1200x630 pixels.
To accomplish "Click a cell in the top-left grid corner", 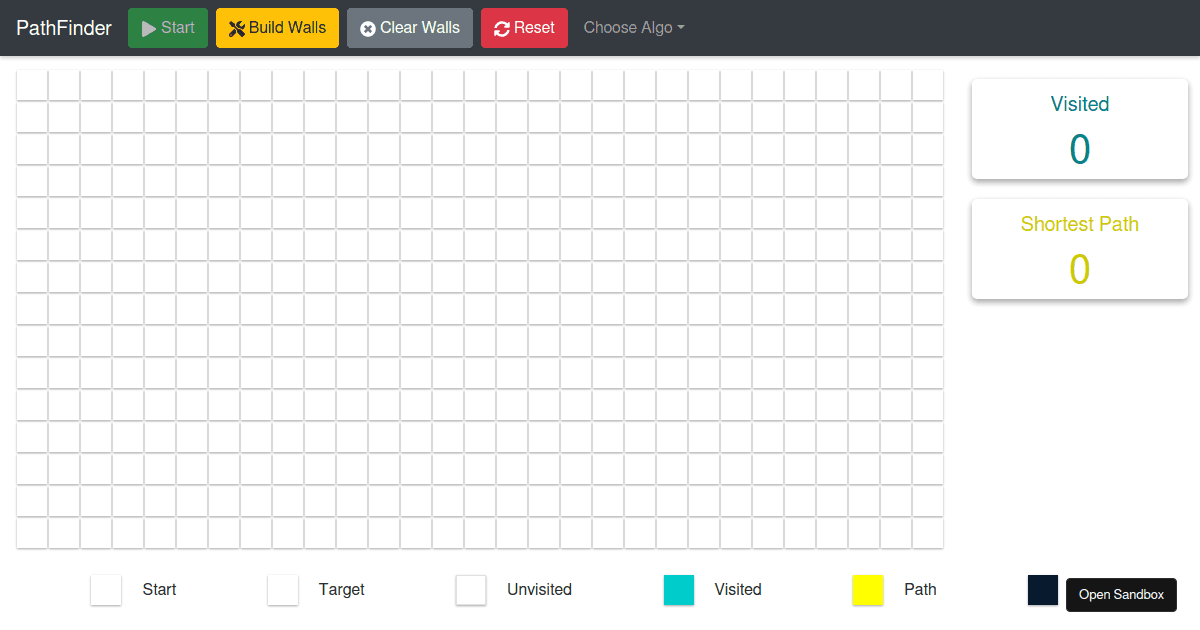I will 31,85.
